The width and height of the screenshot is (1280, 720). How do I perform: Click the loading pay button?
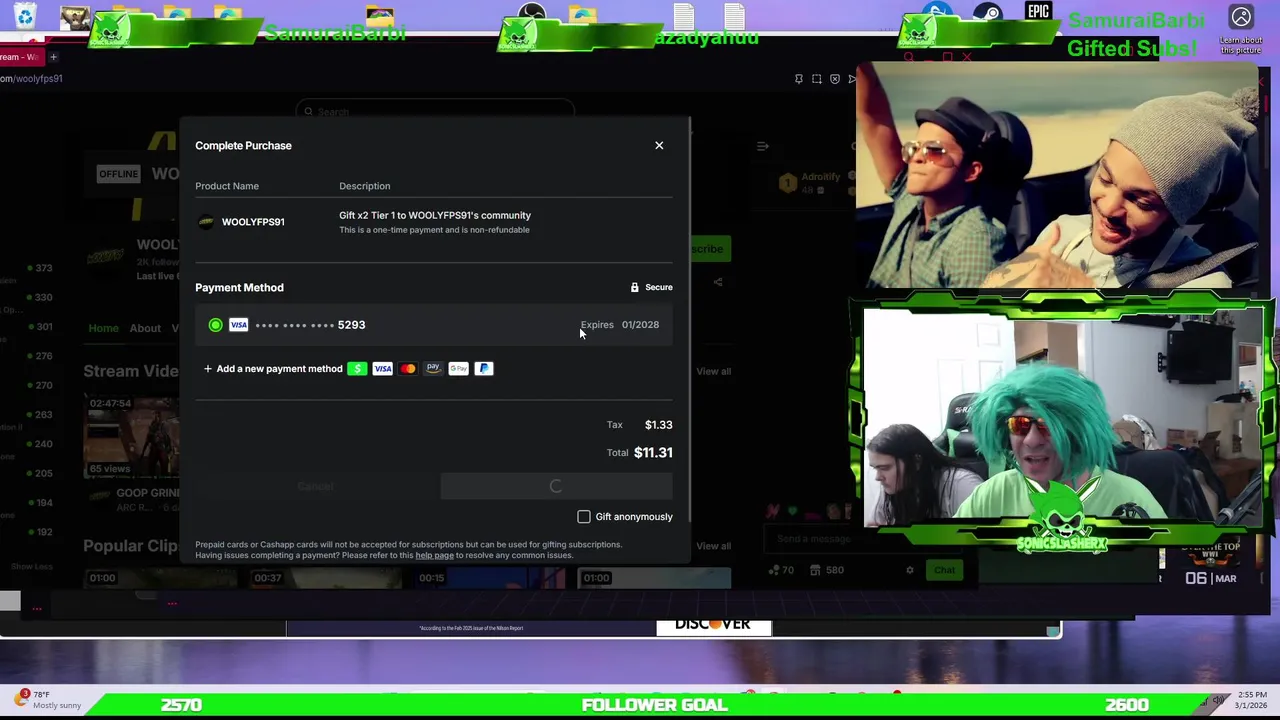click(x=556, y=487)
